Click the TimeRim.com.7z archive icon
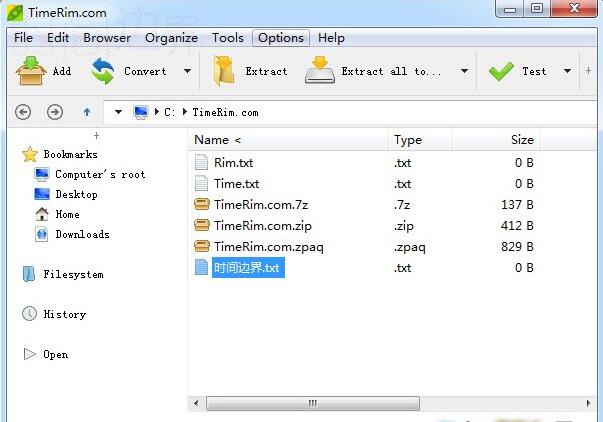603x422 pixels. pyautogui.click(x=202, y=204)
